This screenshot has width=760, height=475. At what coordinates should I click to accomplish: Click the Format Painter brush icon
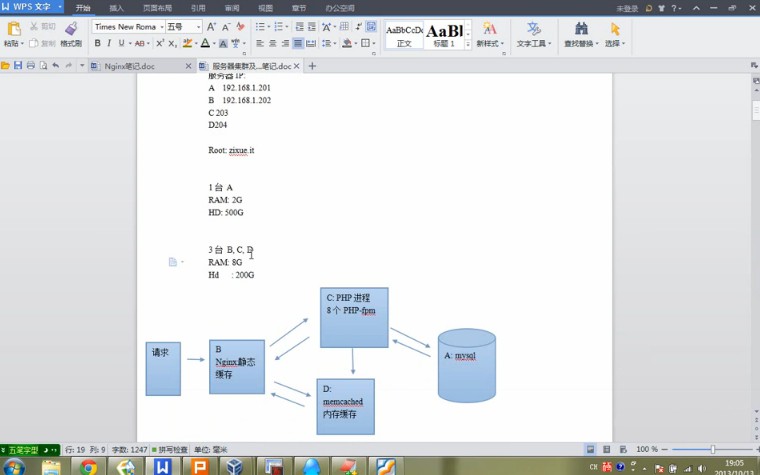tap(71, 28)
